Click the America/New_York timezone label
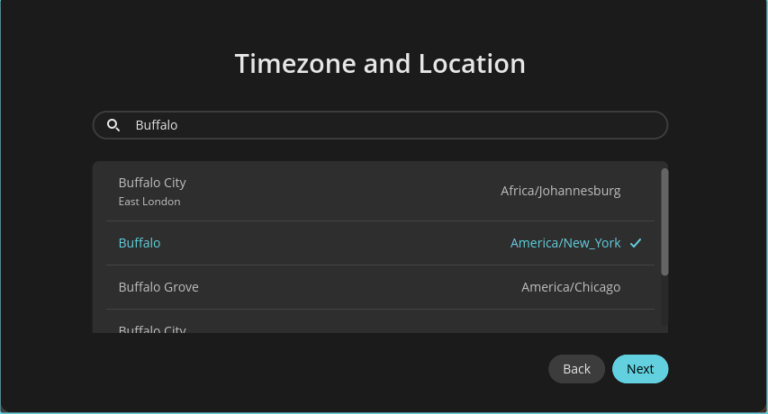Viewport: 768px width, 414px height. point(565,243)
